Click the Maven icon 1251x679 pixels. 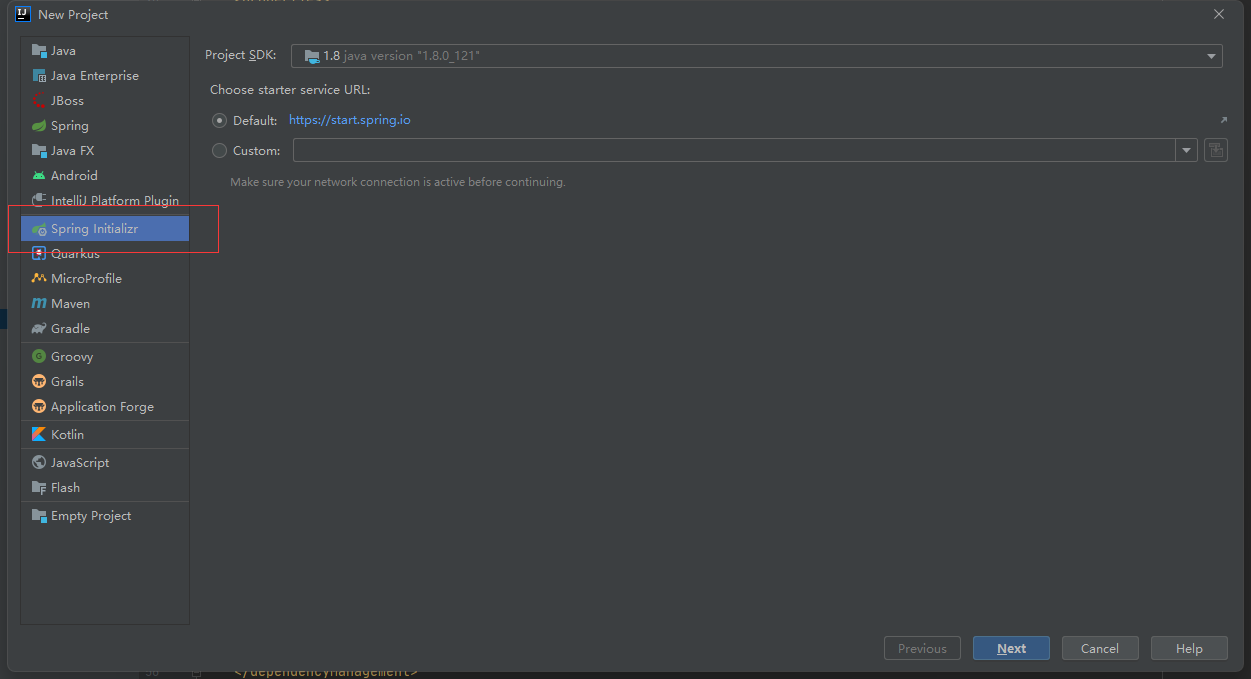click(x=39, y=303)
